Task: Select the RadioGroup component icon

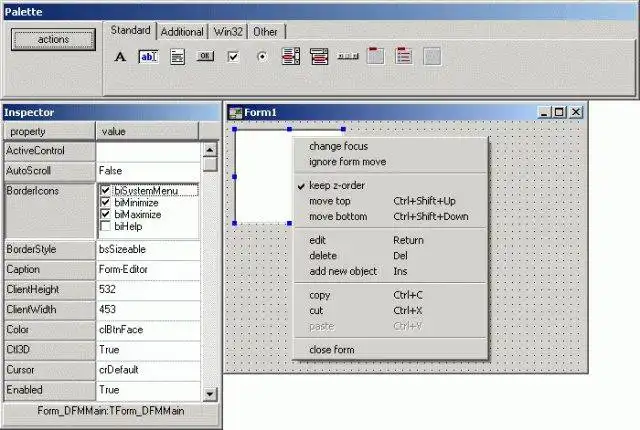Action: click(x=403, y=56)
